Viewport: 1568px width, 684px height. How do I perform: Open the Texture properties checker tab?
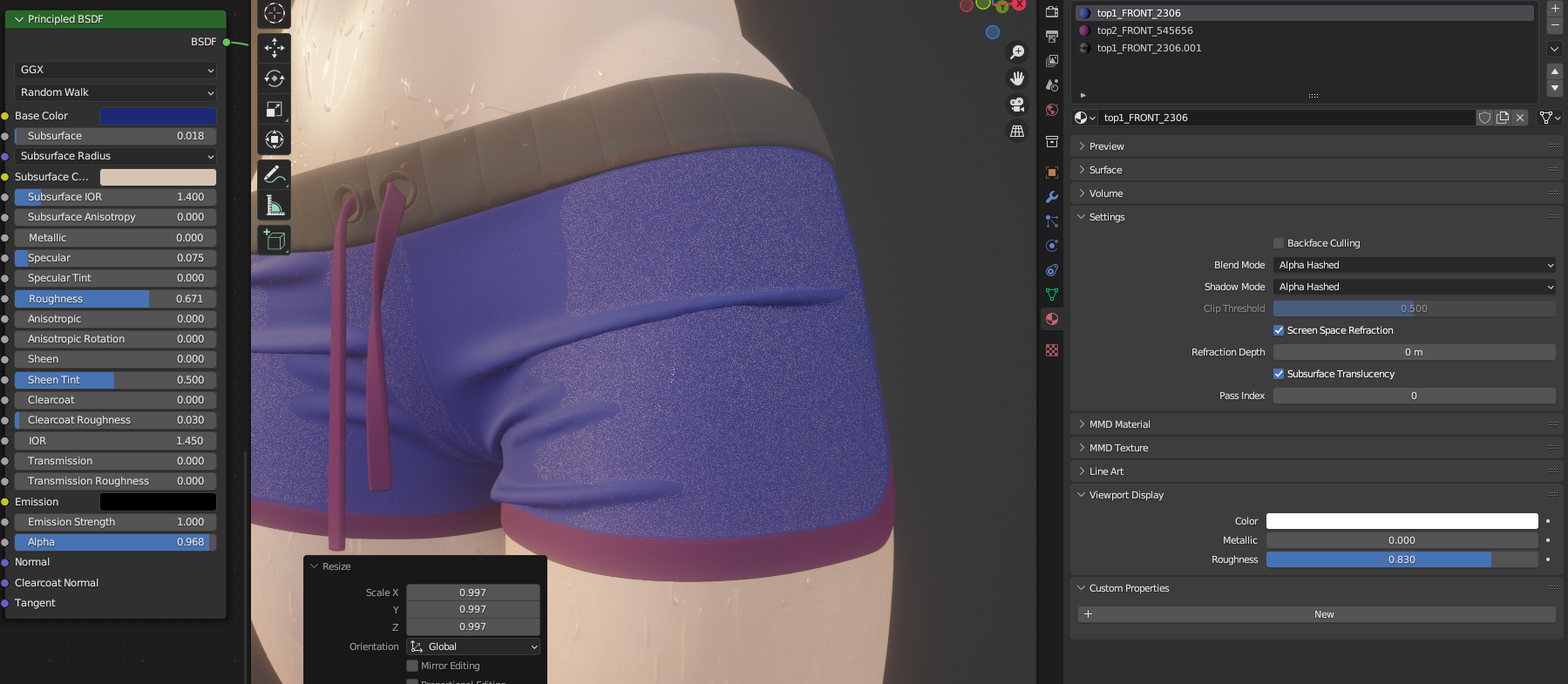pos(1052,350)
